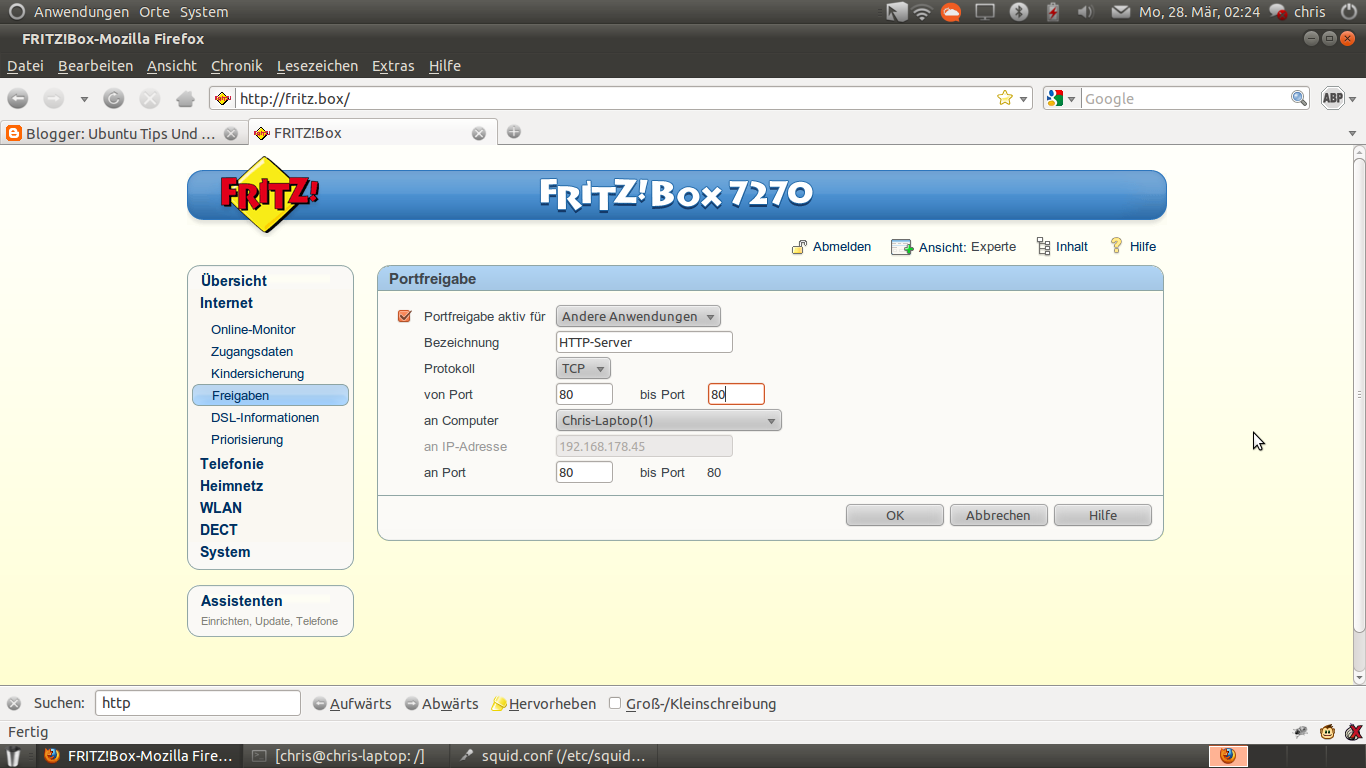Open Online-Monitor in sidebar
The height and width of the screenshot is (768, 1366).
click(253, 330)
